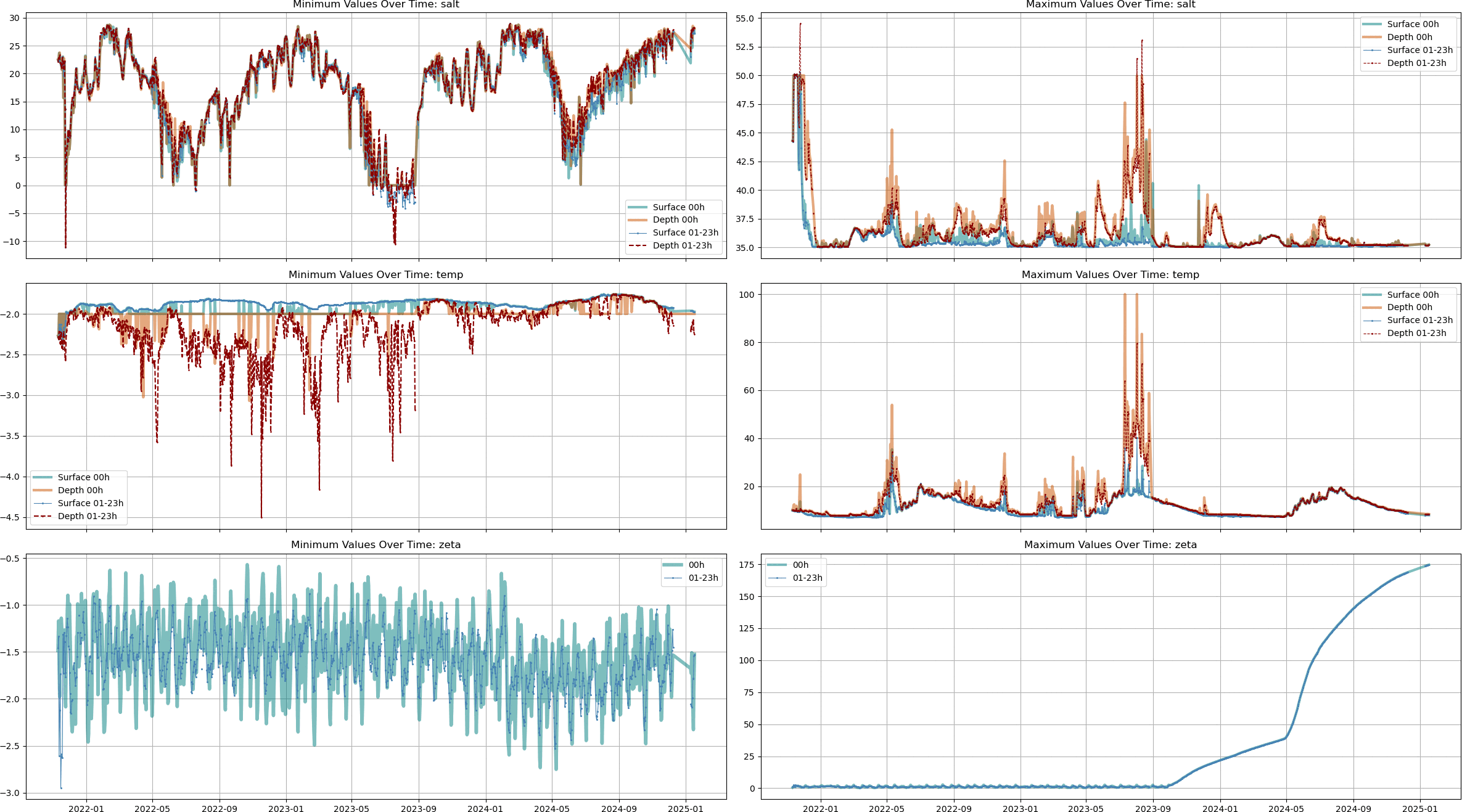Click y-axis tick '52.5' on maximum salt plot
This screenshot has width=1462, height=812.
[x=744, y=47]
